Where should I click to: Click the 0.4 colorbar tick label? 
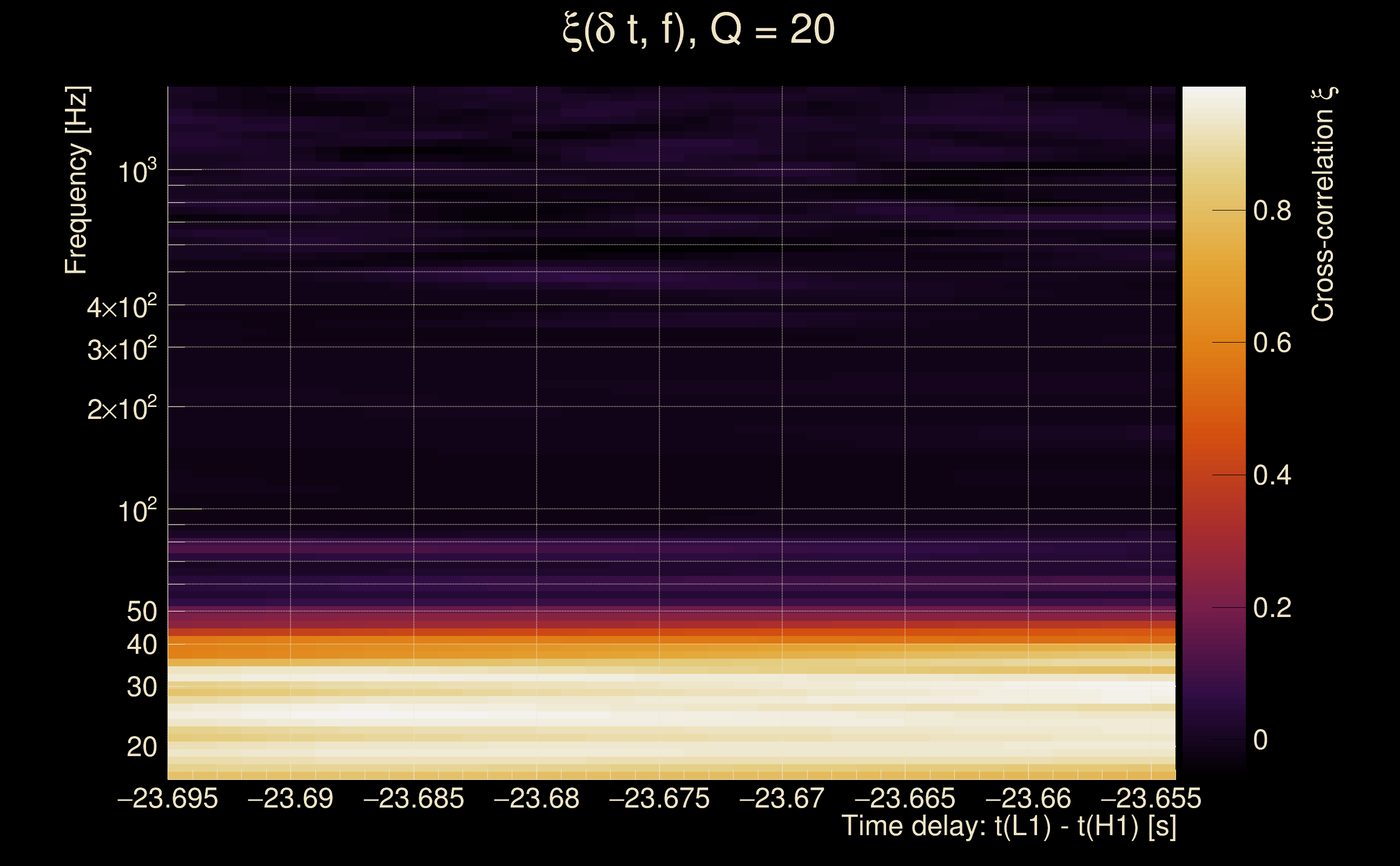[x=1272, y=475]
